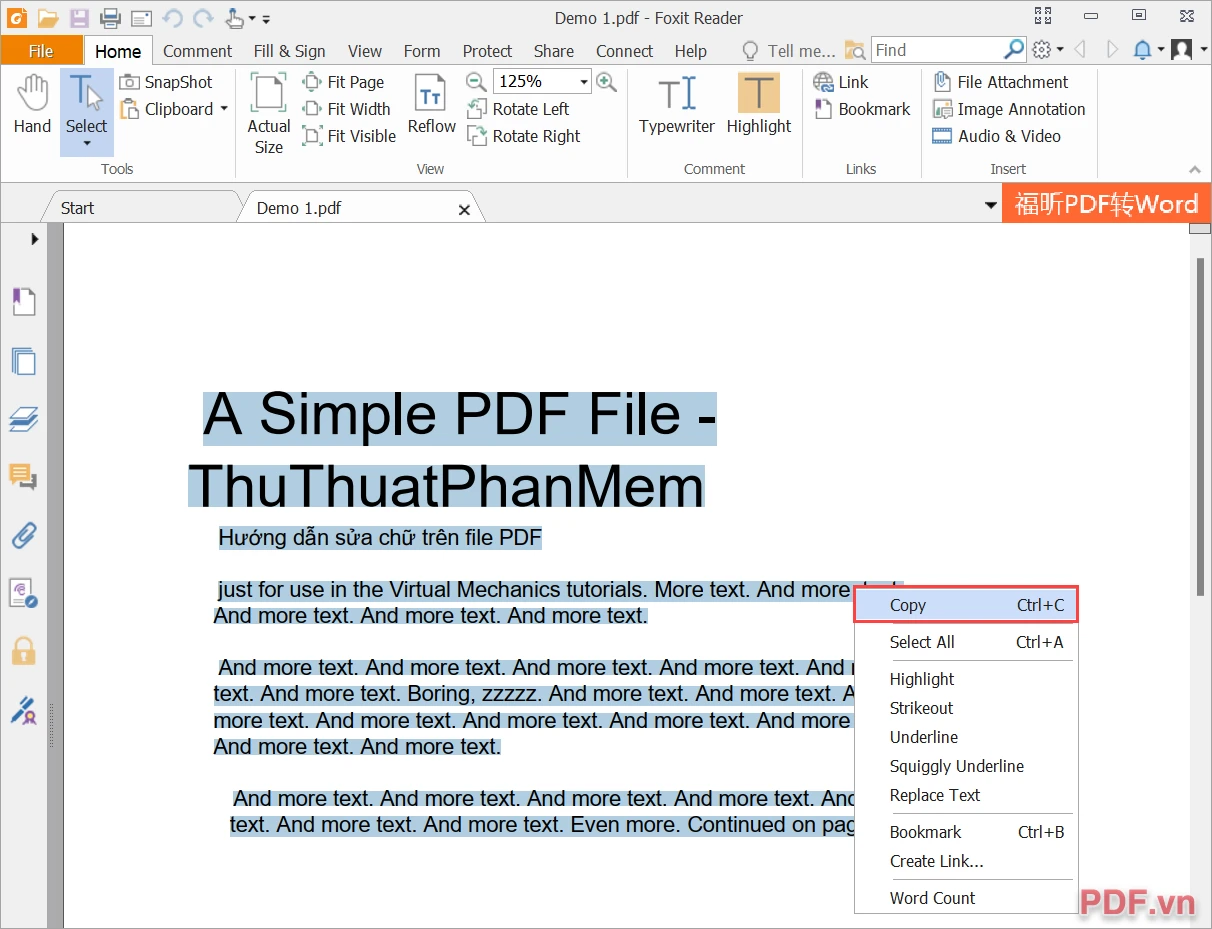Set view to Actual Size

click(x=269, y=113)
